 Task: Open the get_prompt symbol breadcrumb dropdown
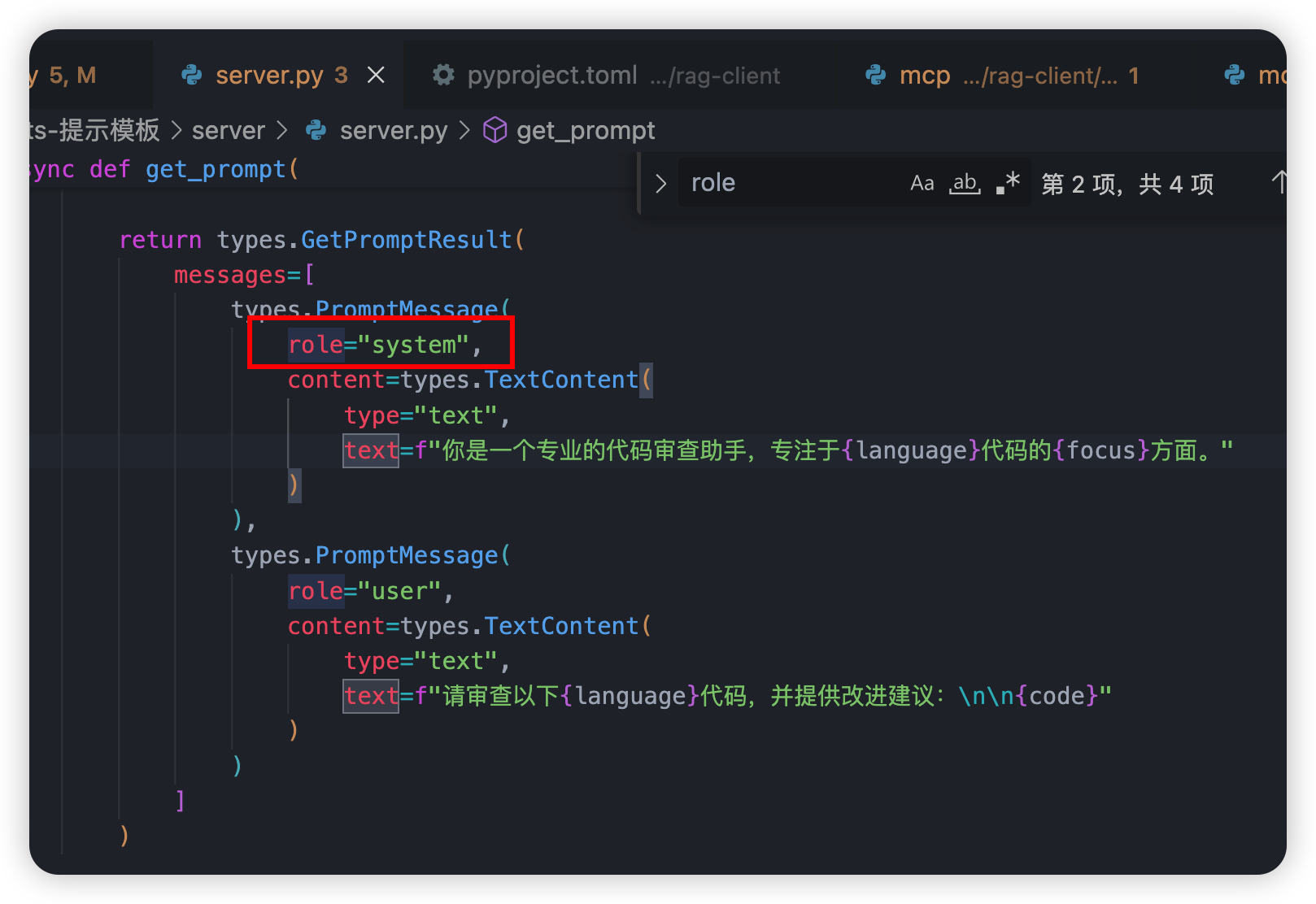pos(585,130)
